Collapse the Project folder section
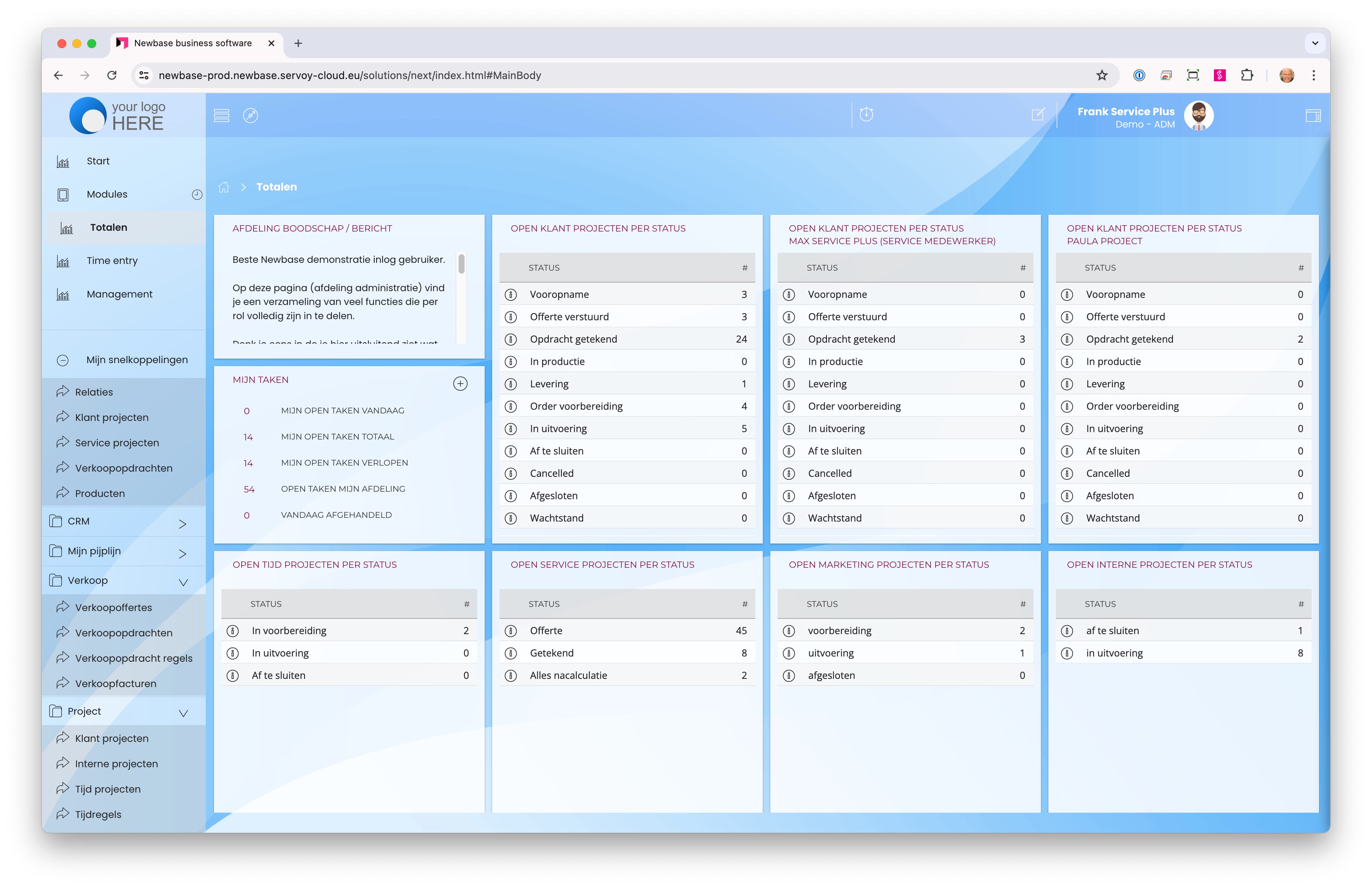Image resolution: width=1372 pixels, height=888 pixels. (x=183, y=714)
